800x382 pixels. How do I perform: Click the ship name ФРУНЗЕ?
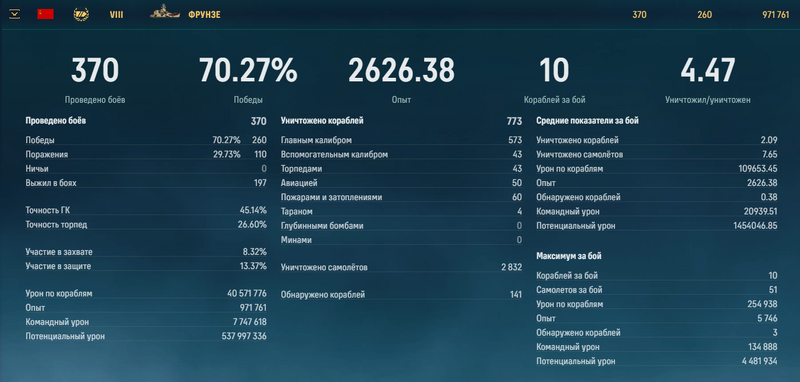[205, 15]
